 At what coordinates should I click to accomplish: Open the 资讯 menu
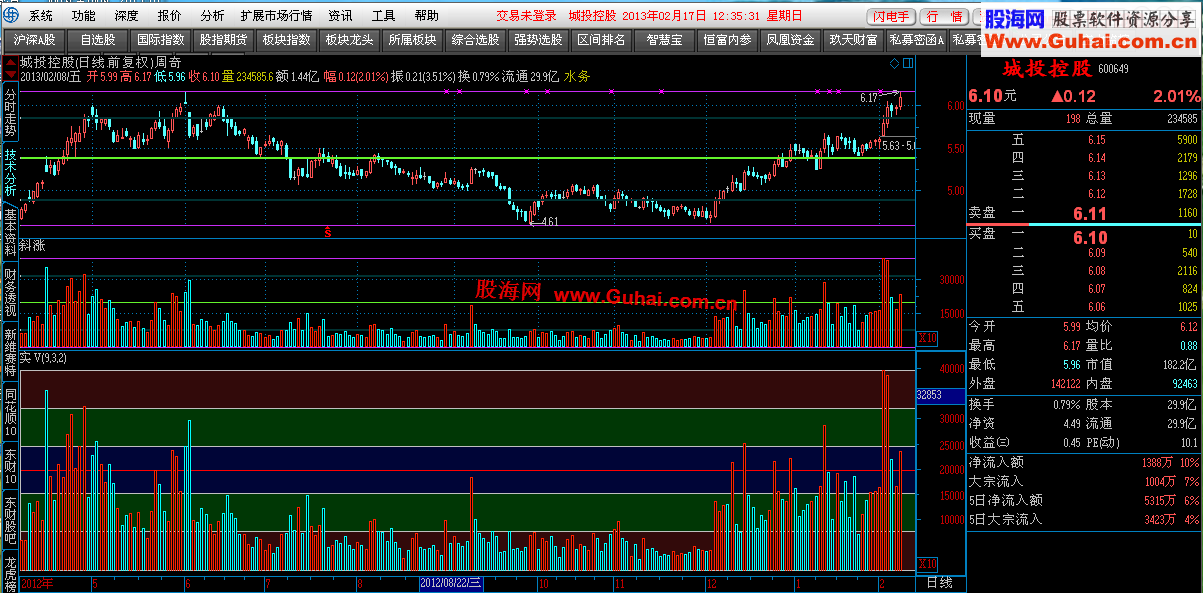(x=340, y=16)
